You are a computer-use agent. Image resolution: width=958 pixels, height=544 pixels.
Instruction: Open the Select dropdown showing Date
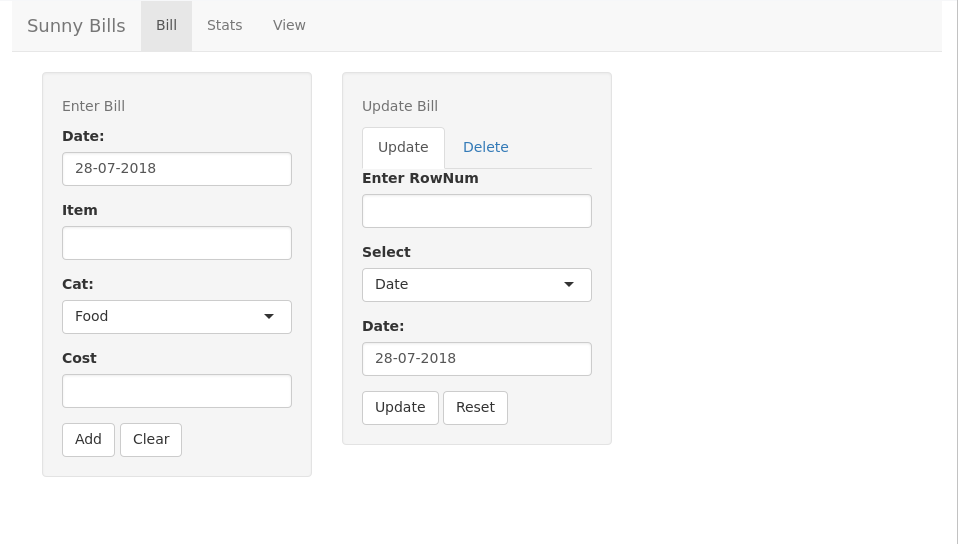477,285
